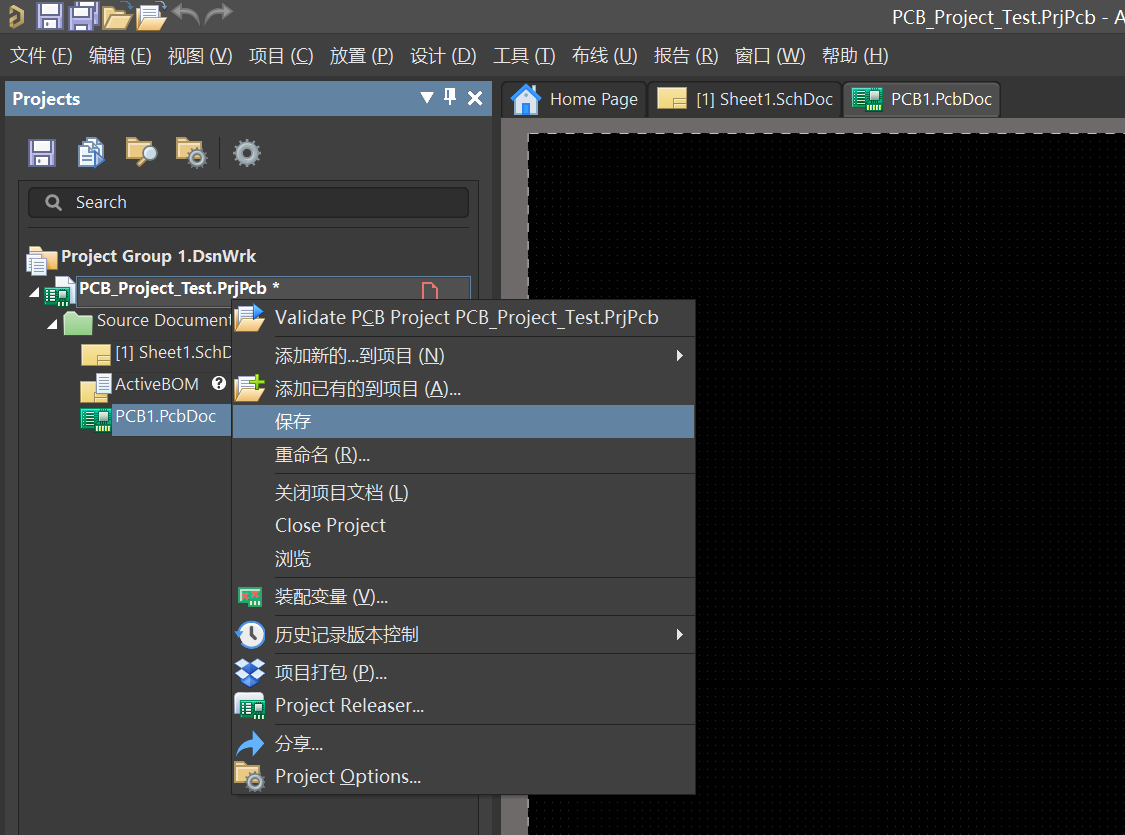Open the 设计 (D) menu
Screen dimensions: 1125x835
pos(443,56)
